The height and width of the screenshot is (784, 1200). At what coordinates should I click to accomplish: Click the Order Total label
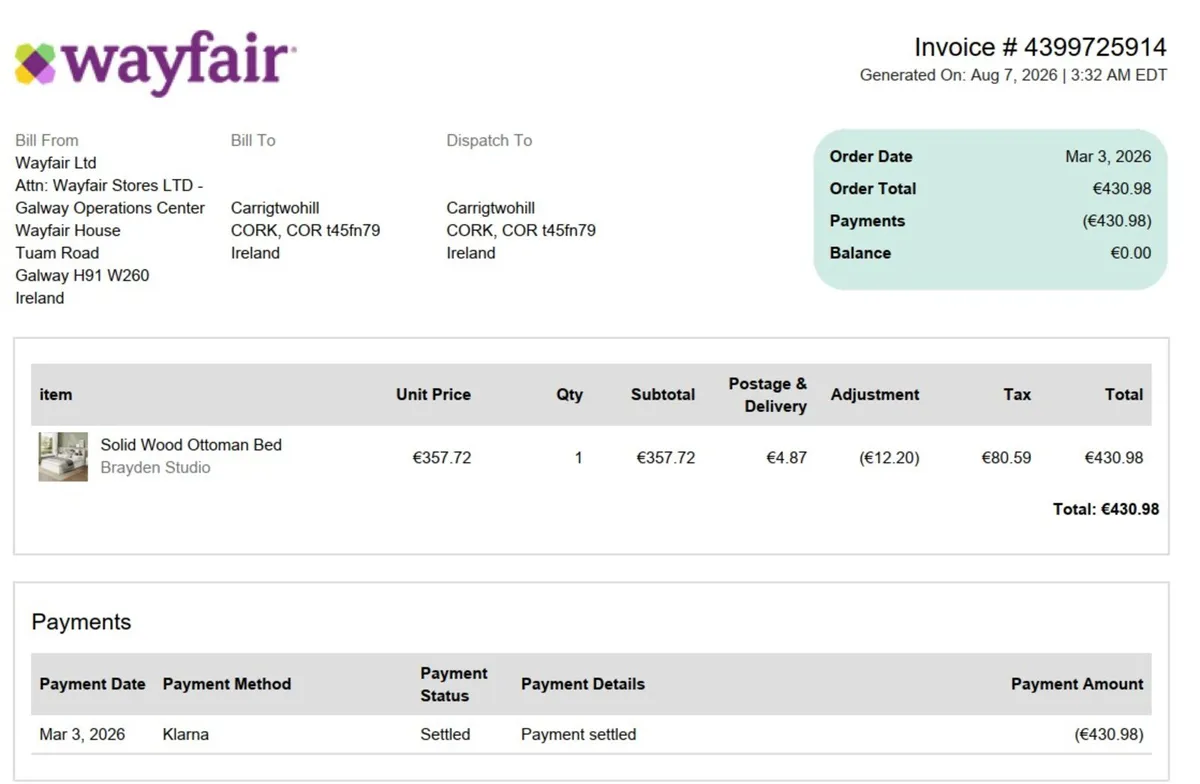pyautogui.click(x=873, y=188)
